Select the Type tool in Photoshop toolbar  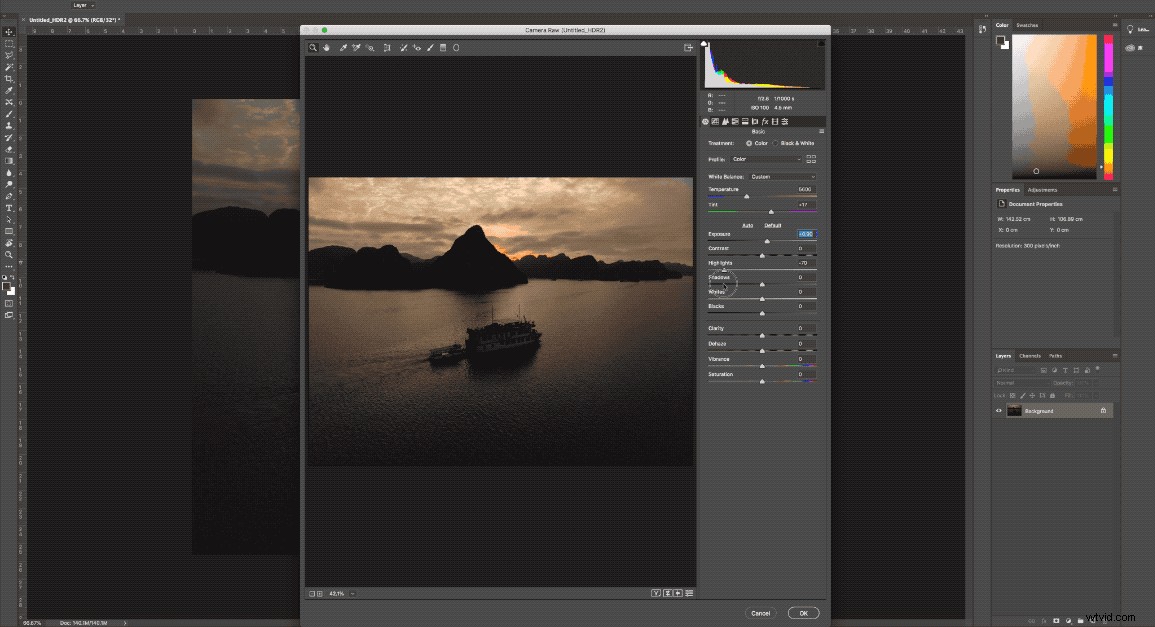9,208
